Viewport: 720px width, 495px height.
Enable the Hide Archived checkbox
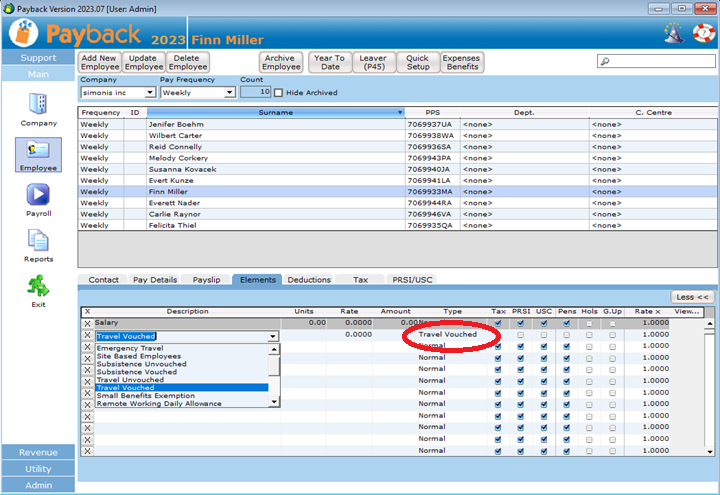(279, 92)
